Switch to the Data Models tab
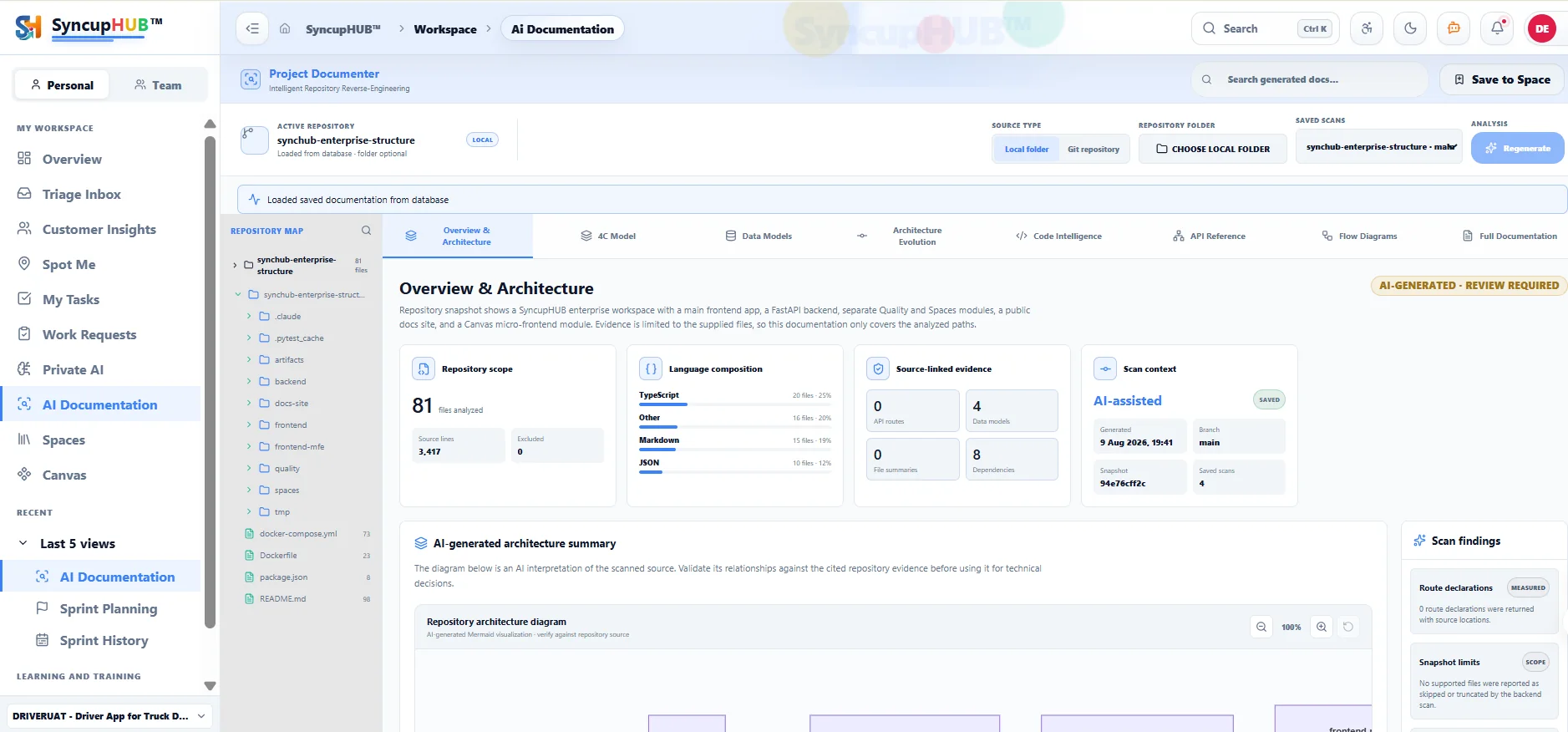Viewport: 1568px width, 732px height. [759, 236]
